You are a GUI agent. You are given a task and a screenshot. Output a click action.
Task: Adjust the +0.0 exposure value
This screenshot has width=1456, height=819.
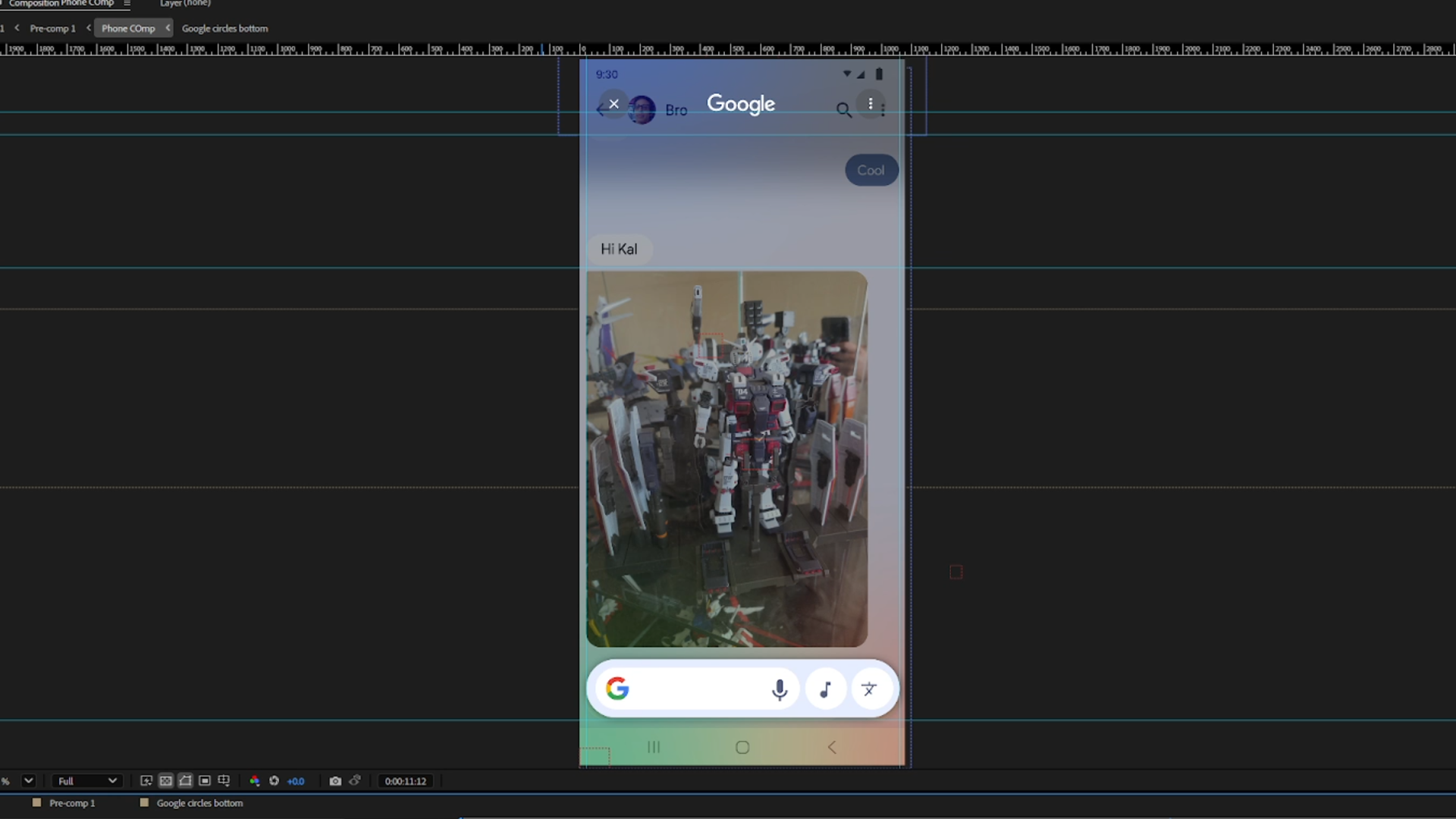coord(296,781)
